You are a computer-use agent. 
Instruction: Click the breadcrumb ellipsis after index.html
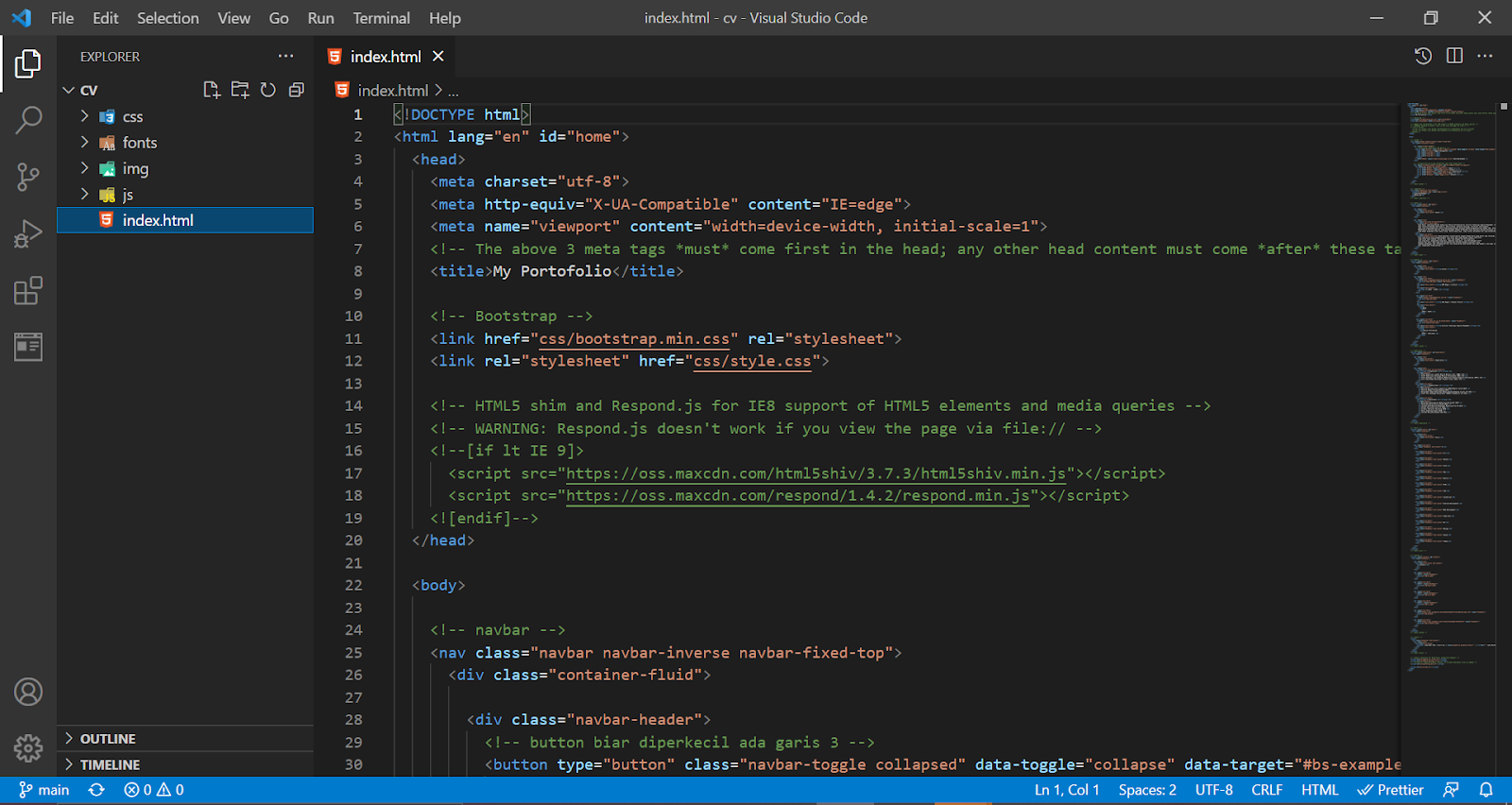coord(454,91)
